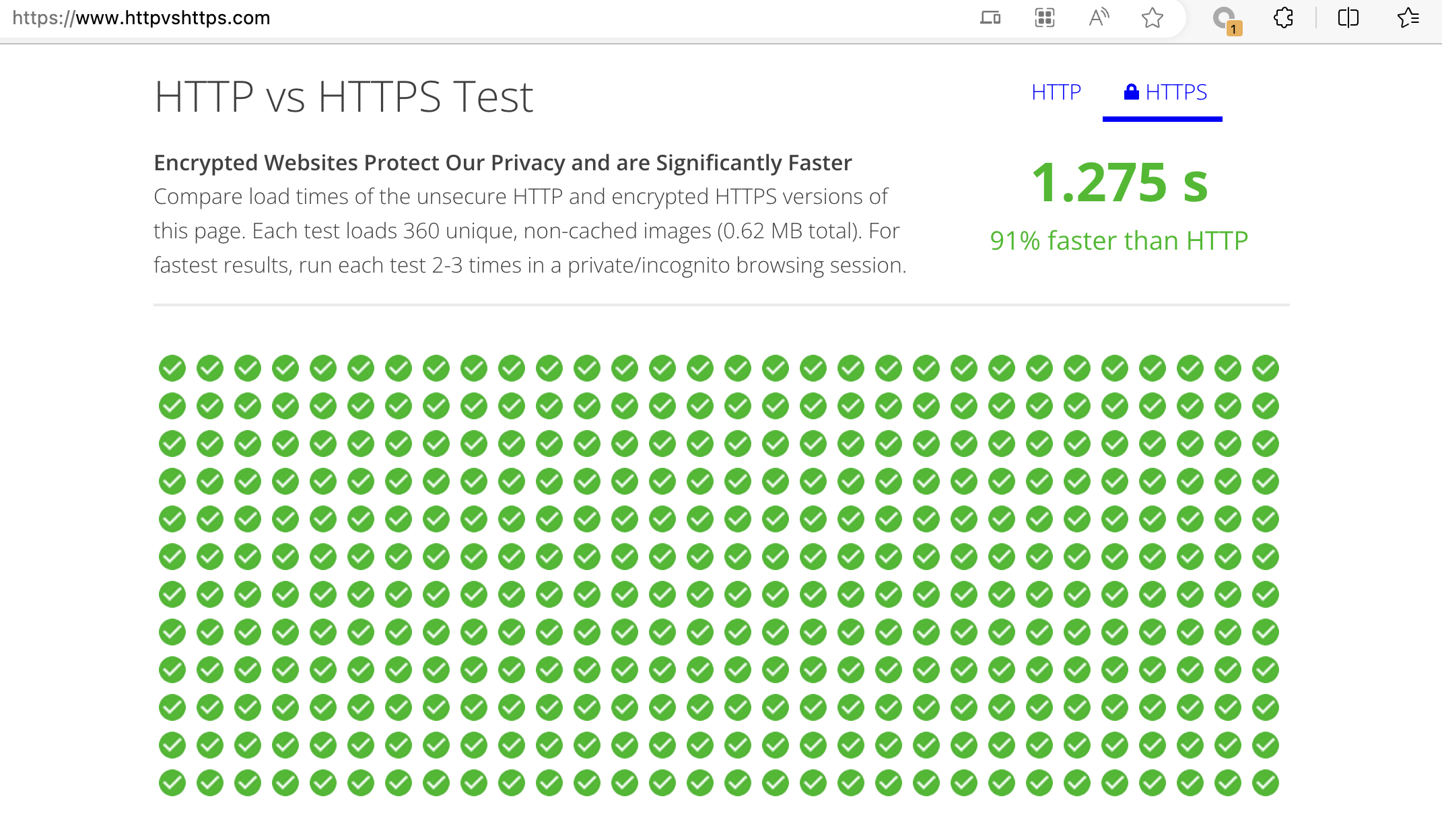Select the HTTPS test tab
This screenshot has width=1442, height=840.
[x=1175, y=92]
